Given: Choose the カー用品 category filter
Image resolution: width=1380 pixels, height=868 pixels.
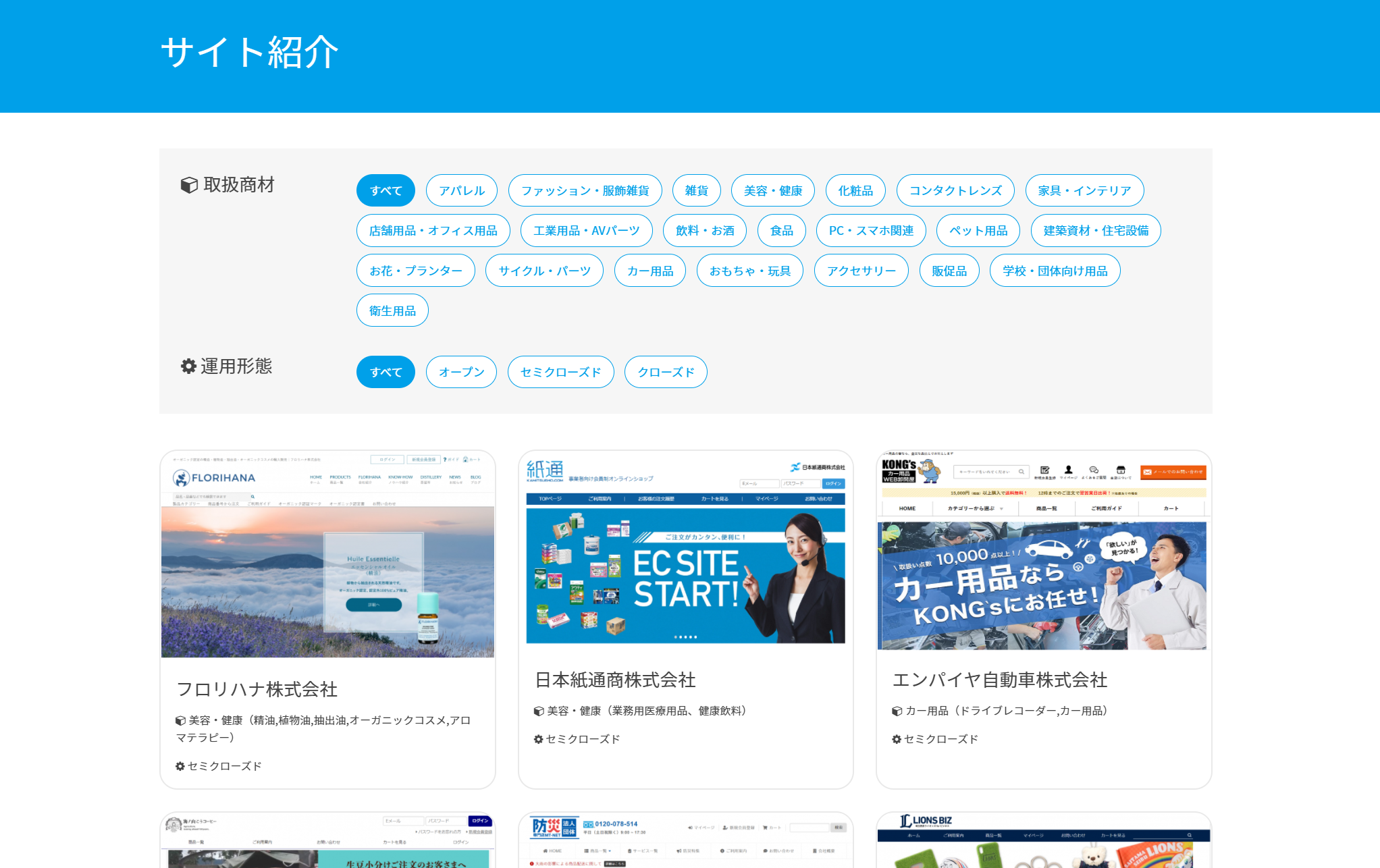Looking at the screenshot, I should 650,271.
